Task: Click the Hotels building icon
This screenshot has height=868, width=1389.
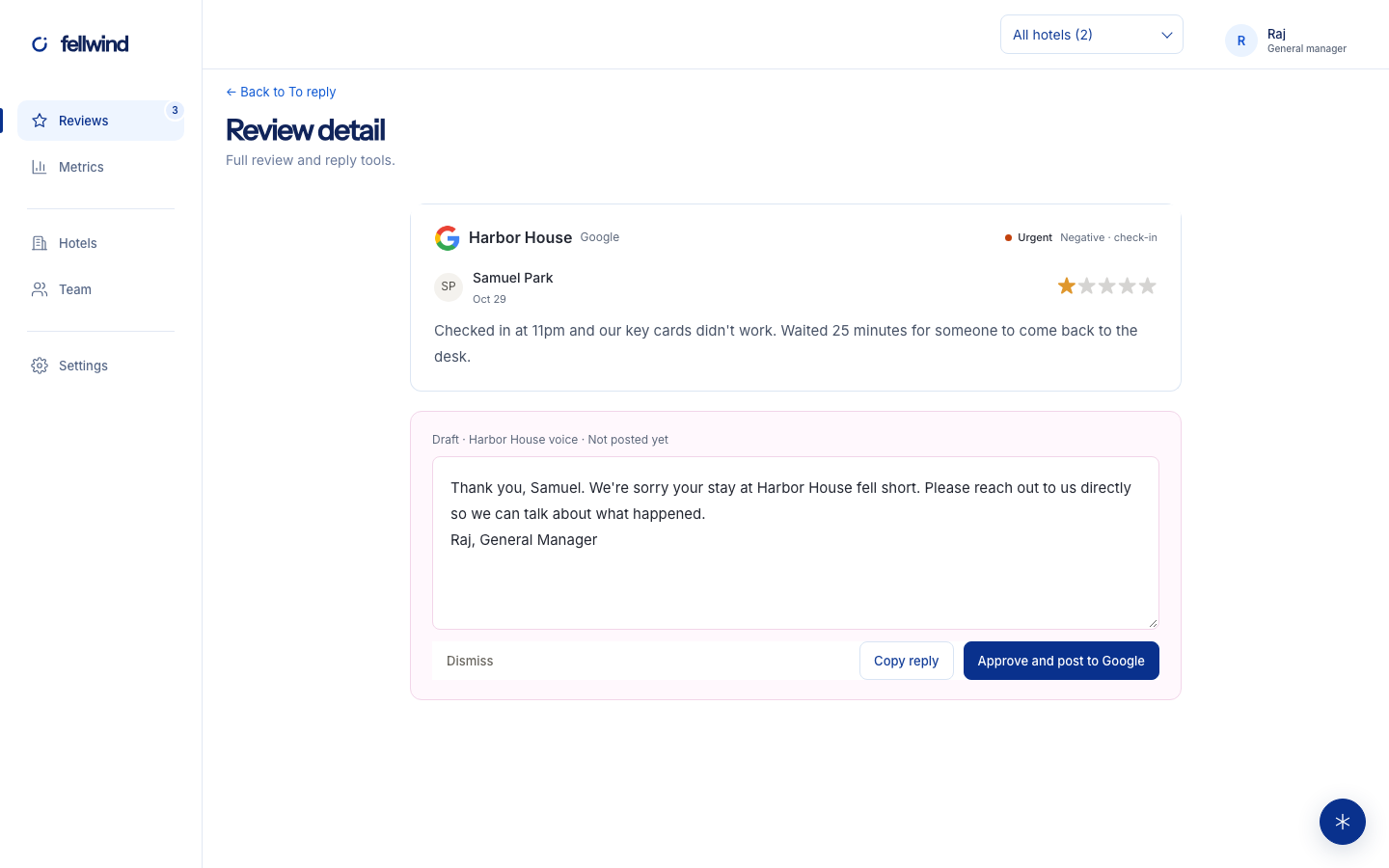Action: click(x=40, y=243)
